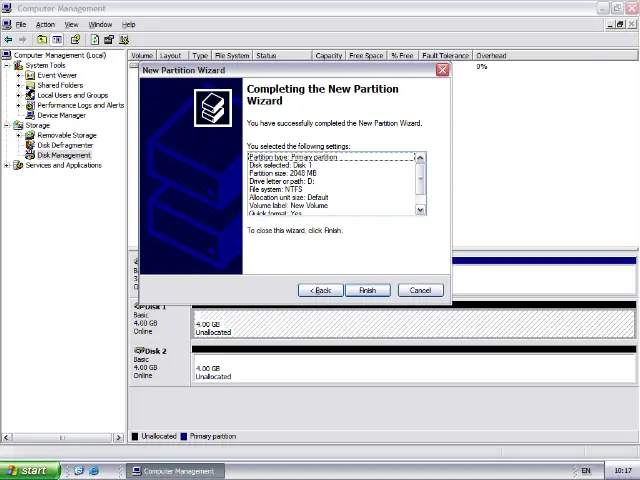Sort by File System column header
The image size is (640, 480).
[232, 56]
